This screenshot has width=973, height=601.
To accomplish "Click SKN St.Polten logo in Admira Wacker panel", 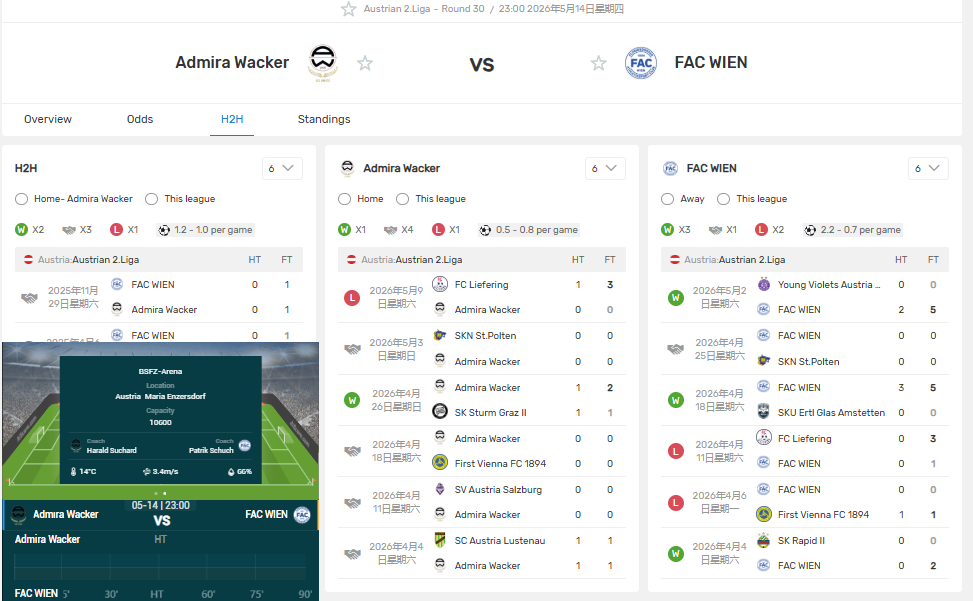I will pyautogui.click(x=440, y=336).
